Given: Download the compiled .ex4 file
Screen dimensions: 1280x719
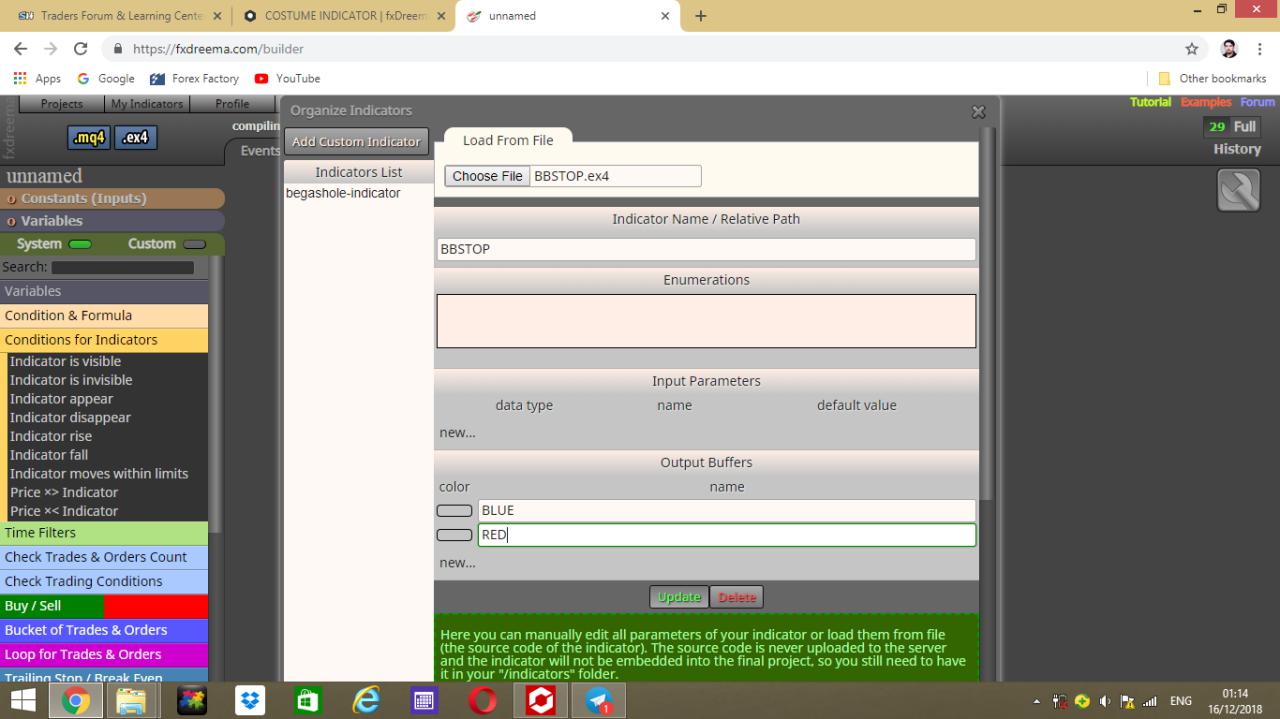Looking at the screenshot, I should (x=135, y=138).
